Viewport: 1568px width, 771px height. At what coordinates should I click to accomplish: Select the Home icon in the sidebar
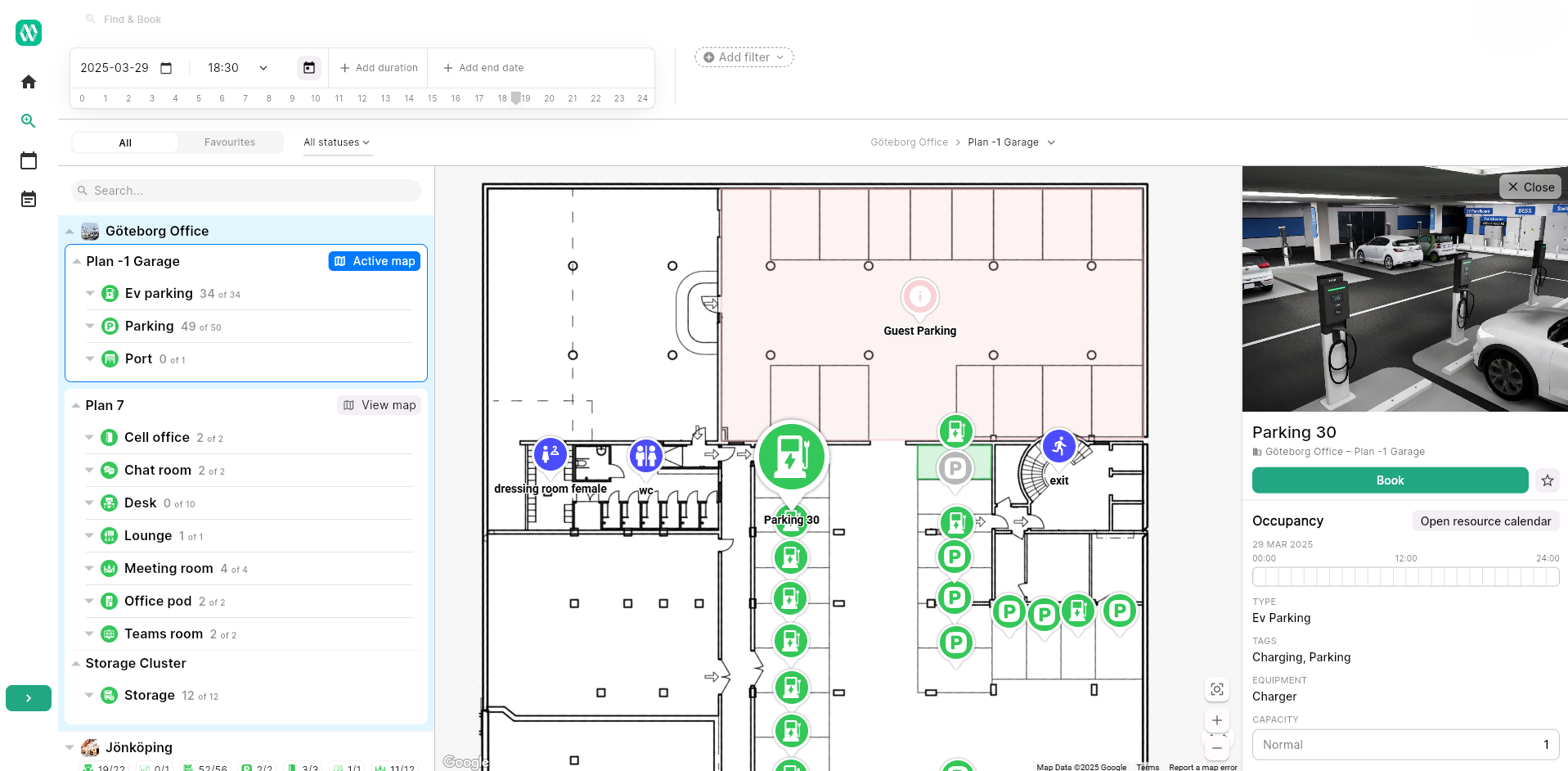28,81
